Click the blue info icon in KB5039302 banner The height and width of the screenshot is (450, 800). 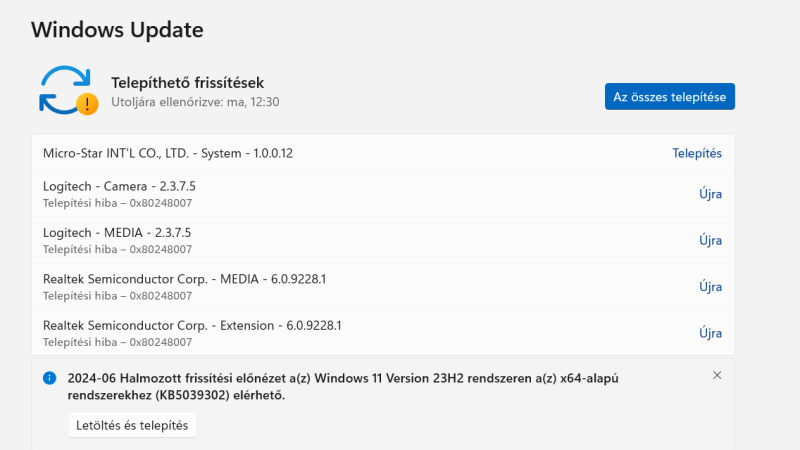tap(49, 378)
